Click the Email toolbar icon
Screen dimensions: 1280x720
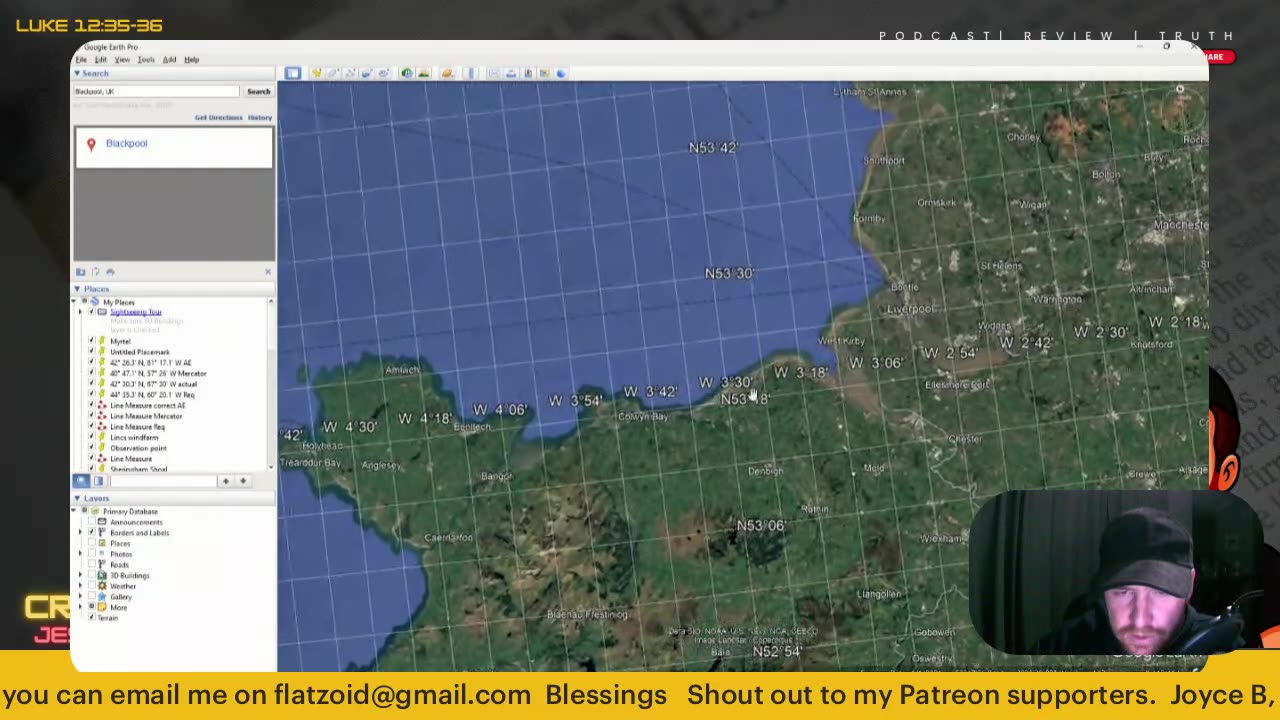[494, 73]
